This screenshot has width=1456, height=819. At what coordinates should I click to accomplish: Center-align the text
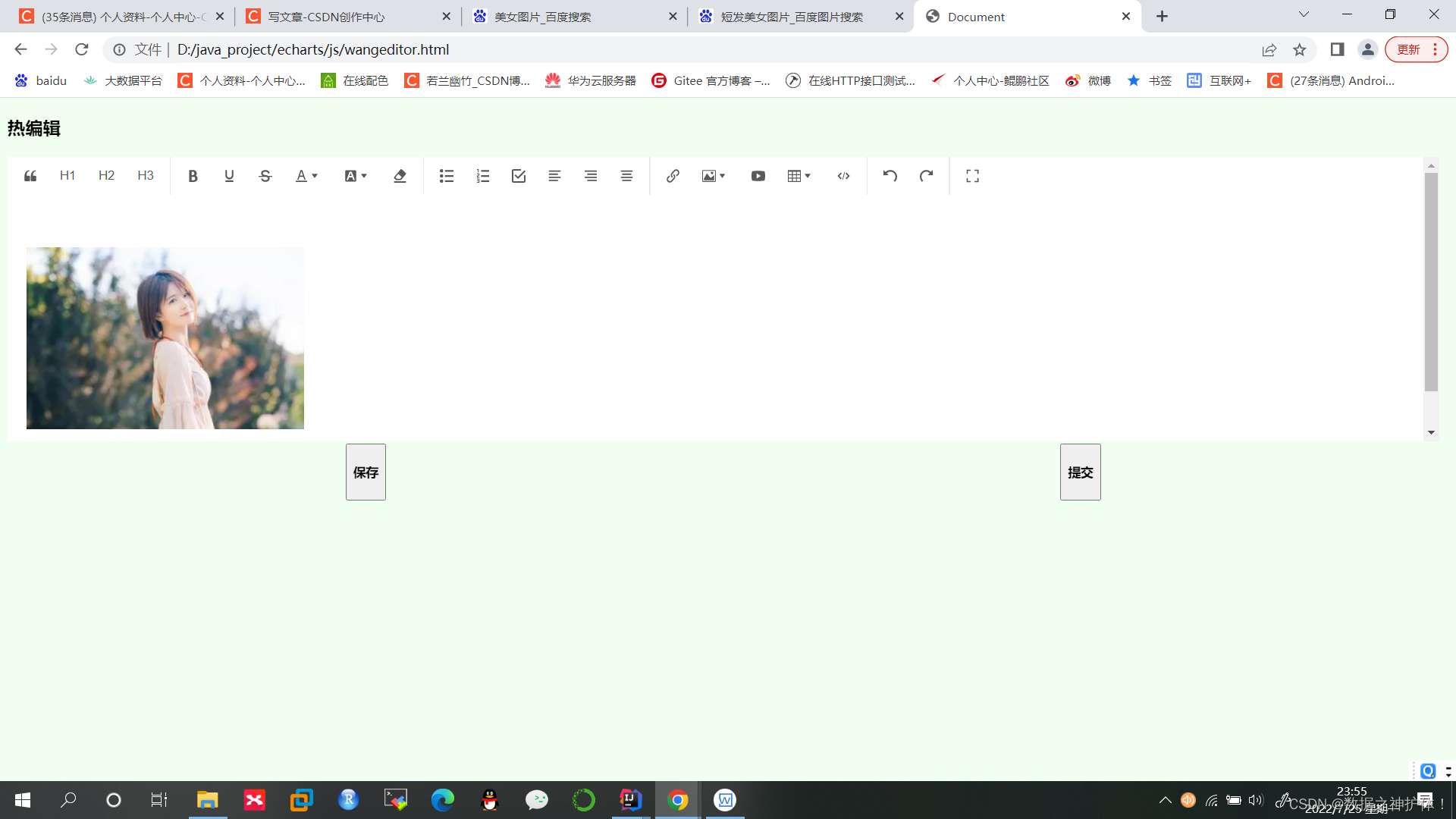click(x=626, y=176)
